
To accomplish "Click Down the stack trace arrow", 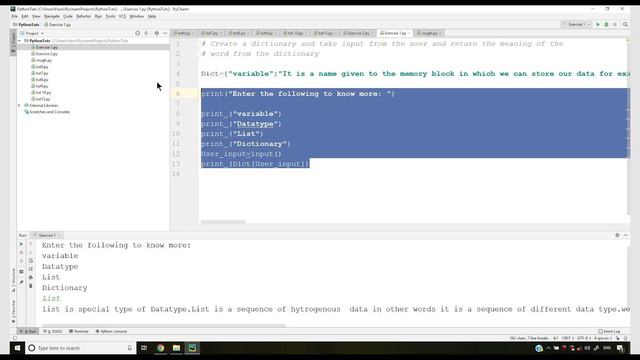I will [x=31, y=253].
